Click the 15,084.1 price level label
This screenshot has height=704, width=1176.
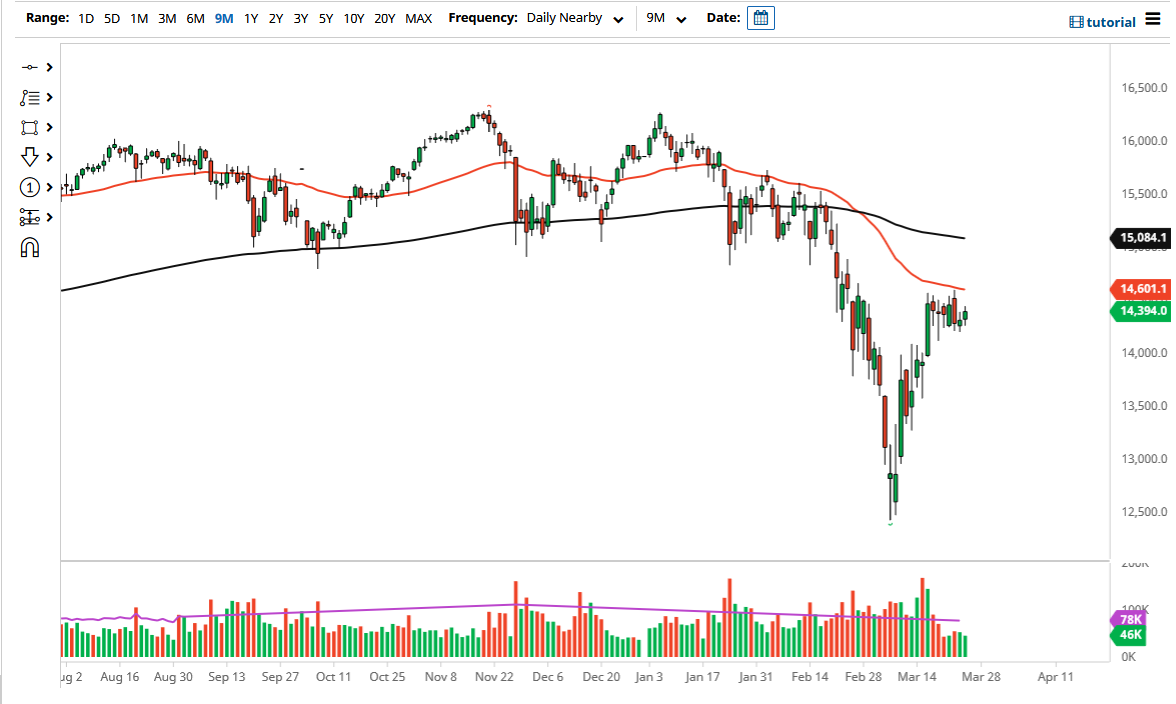click(1141, 238)
